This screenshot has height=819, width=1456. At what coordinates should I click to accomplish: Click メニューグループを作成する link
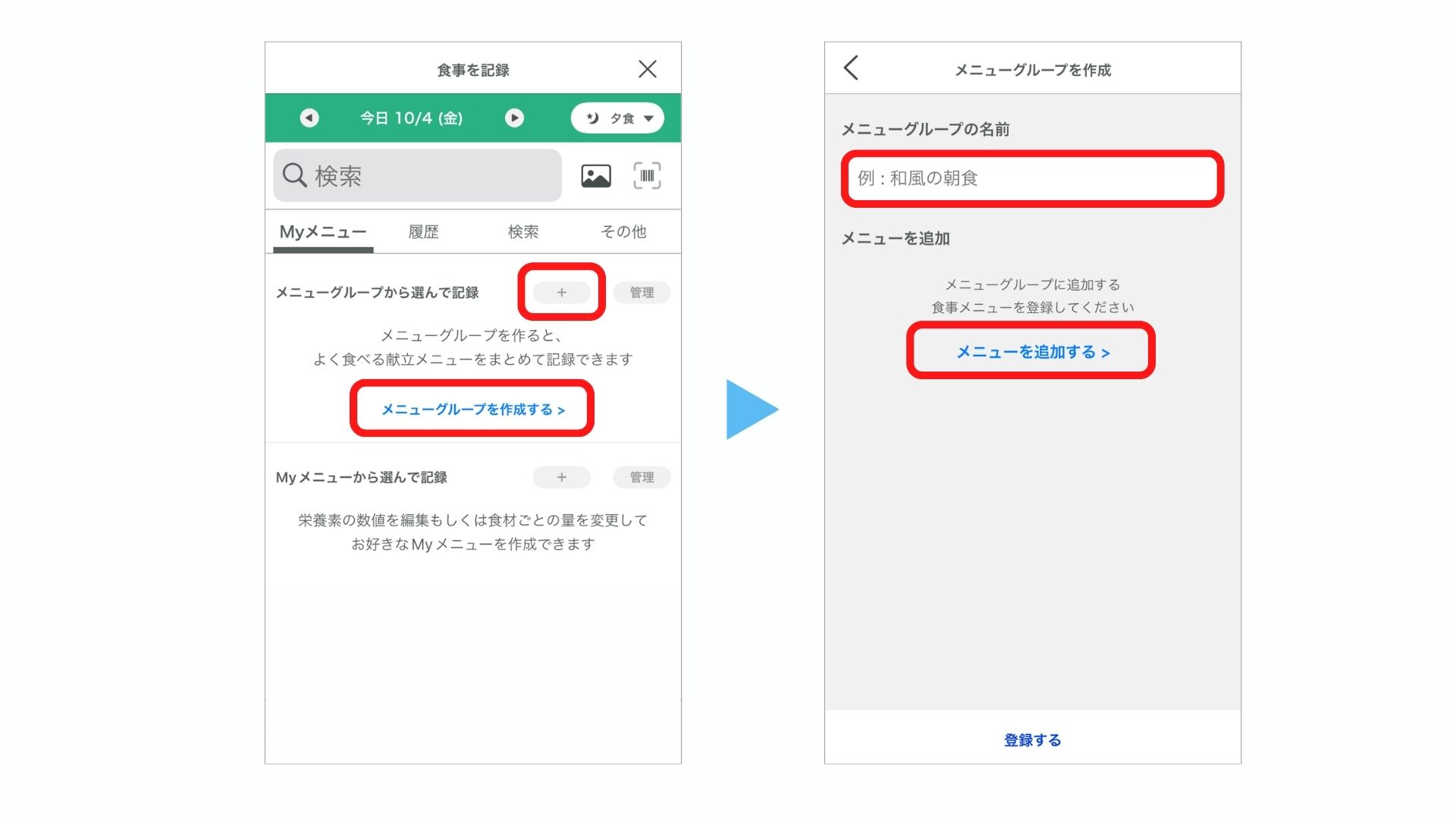point(472,409)
